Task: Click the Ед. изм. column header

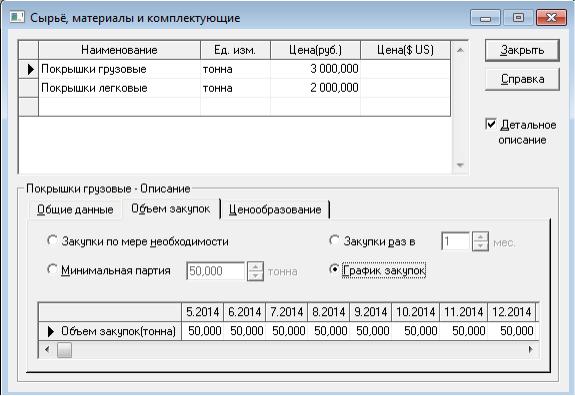Action: click(x=235, y=50)
